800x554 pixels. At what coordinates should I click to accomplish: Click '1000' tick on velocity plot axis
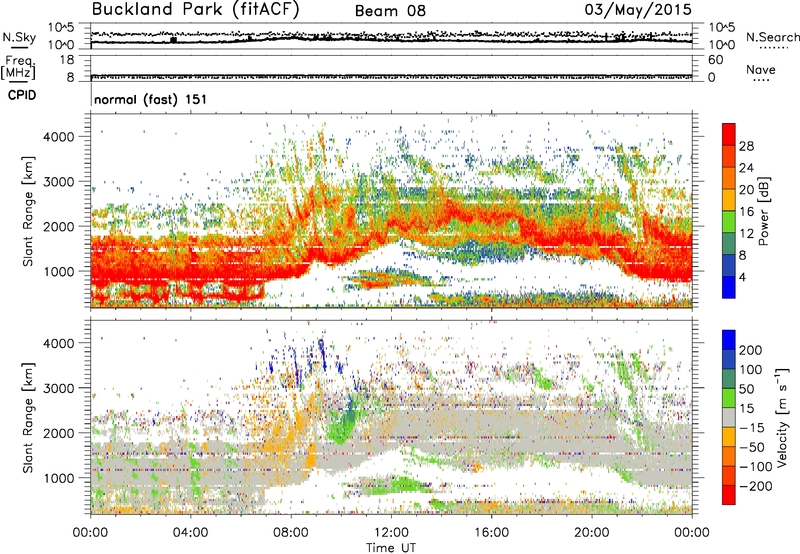pos(58,478)
